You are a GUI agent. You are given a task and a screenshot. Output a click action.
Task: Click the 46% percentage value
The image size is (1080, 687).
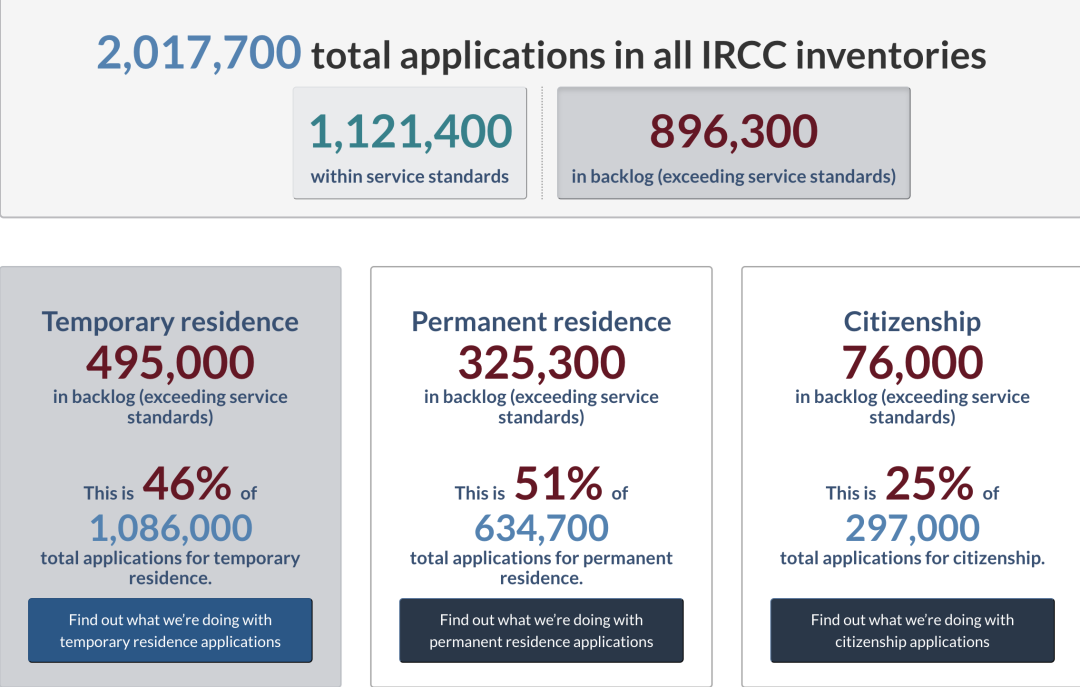pos(187,483)
